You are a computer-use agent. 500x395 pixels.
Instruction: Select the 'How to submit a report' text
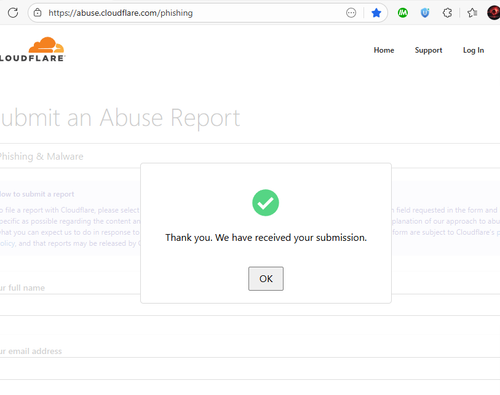[37, 194]
